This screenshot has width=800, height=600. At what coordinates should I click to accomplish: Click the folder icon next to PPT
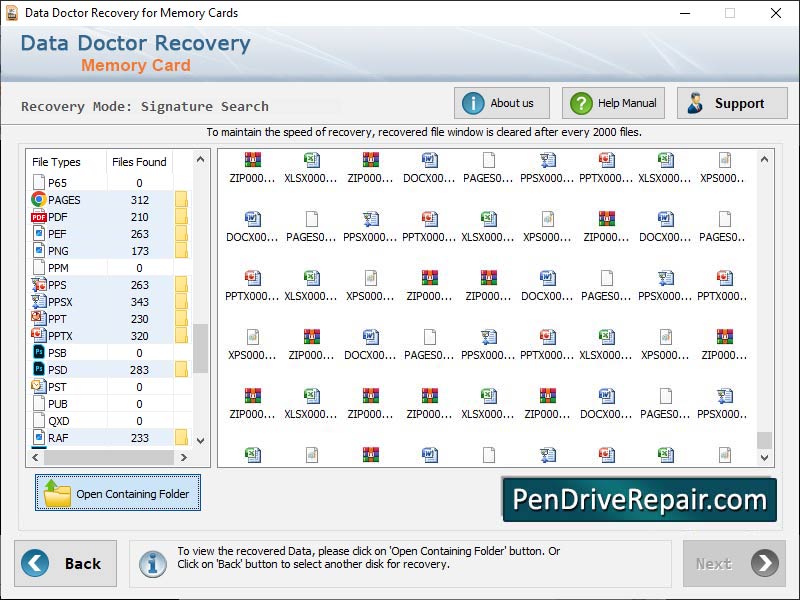(180, 318)
